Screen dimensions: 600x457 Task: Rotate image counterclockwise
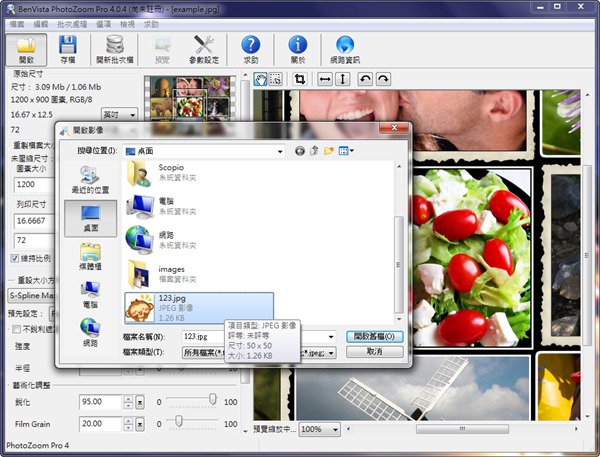[365, 79]
